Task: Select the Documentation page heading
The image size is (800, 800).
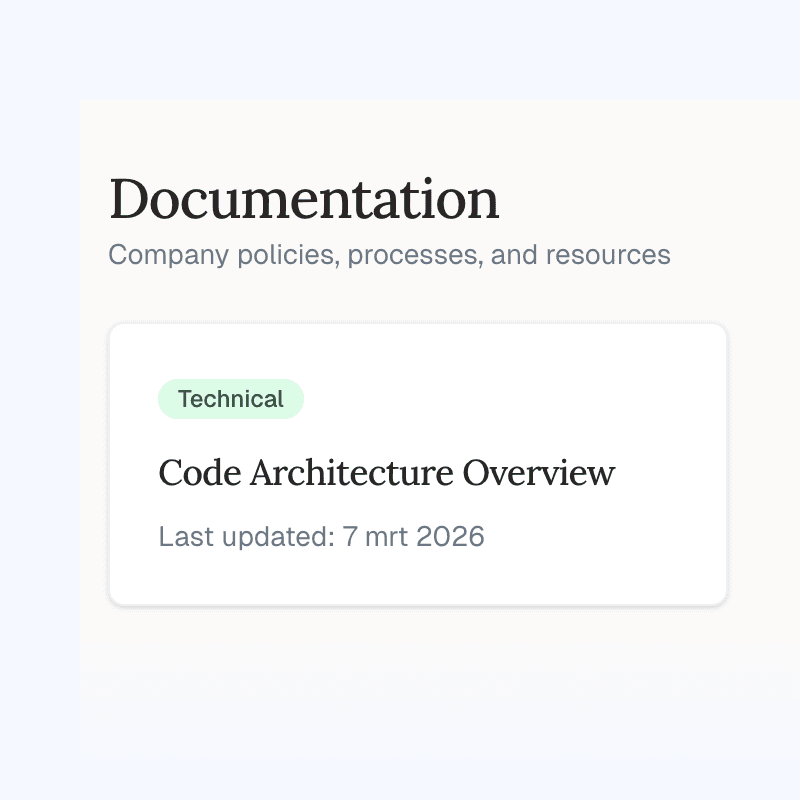Action: pos(304,199)
